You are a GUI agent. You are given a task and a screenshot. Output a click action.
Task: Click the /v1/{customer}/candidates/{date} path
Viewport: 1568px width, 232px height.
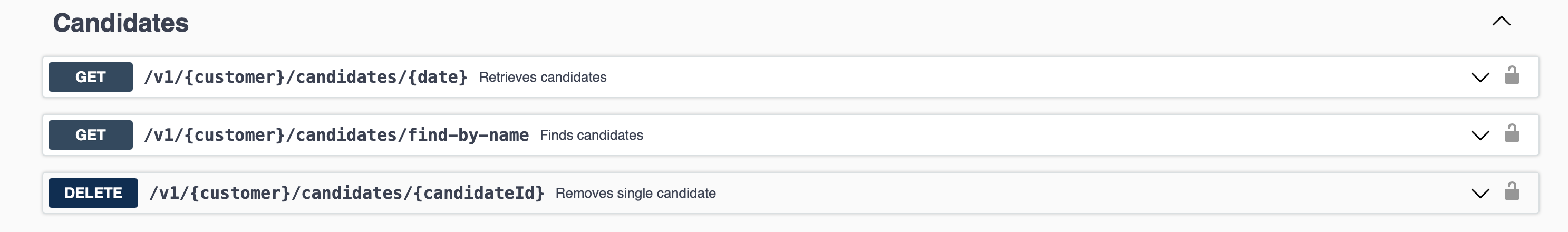(x=306, y=78)
